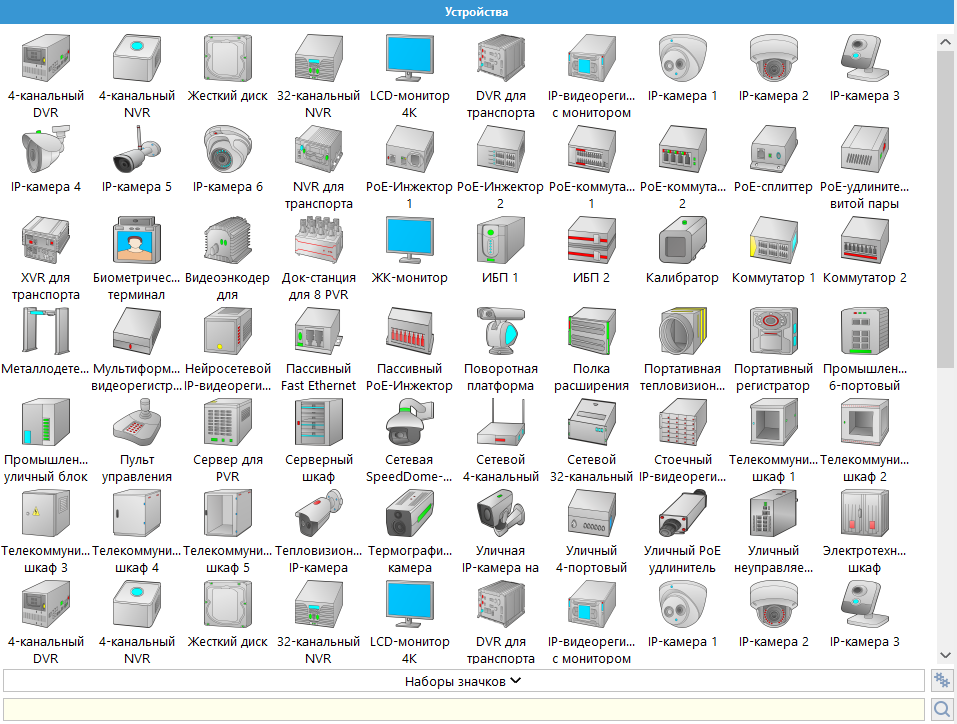Pick the IP-камера 6 dome camera

tap(228, 150)
